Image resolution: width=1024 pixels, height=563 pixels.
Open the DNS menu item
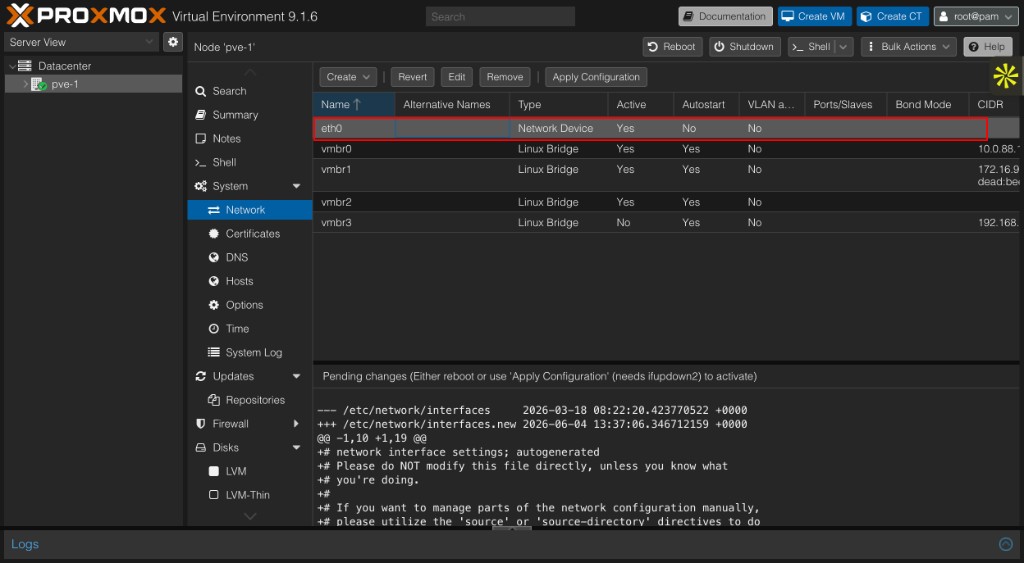point(249,257)
